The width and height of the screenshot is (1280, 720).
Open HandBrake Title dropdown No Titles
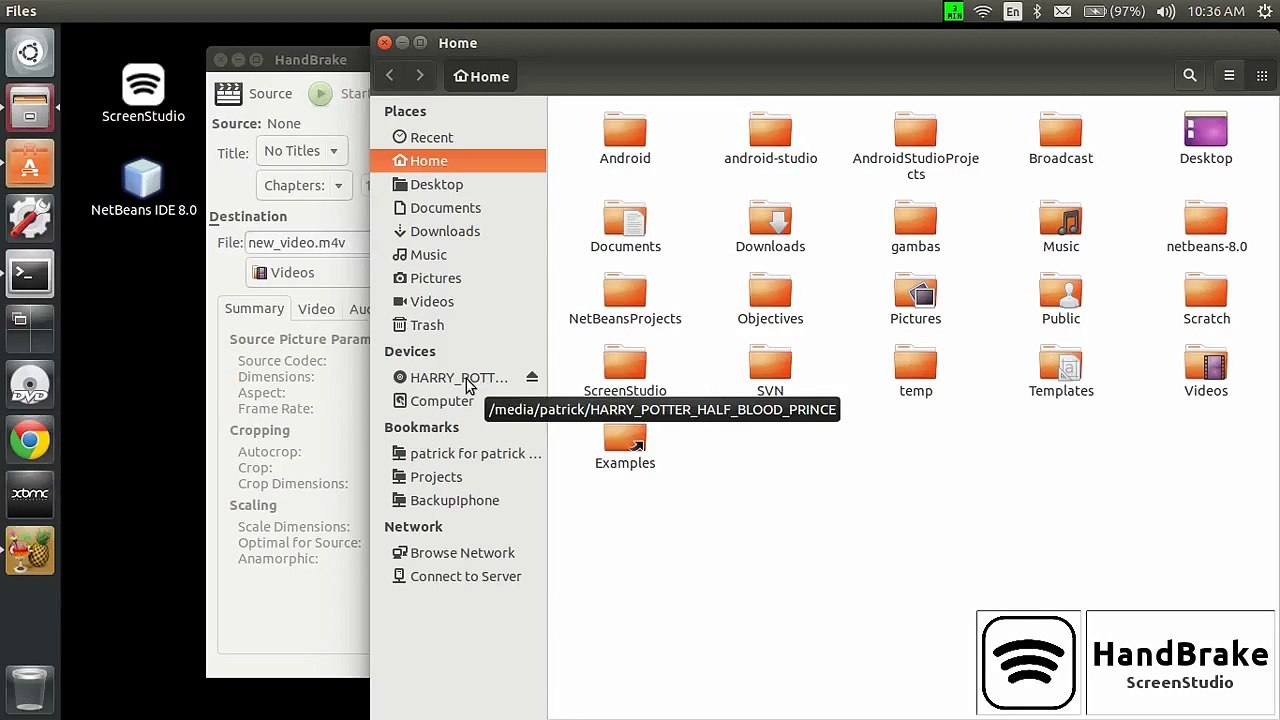tap(301, 151)
